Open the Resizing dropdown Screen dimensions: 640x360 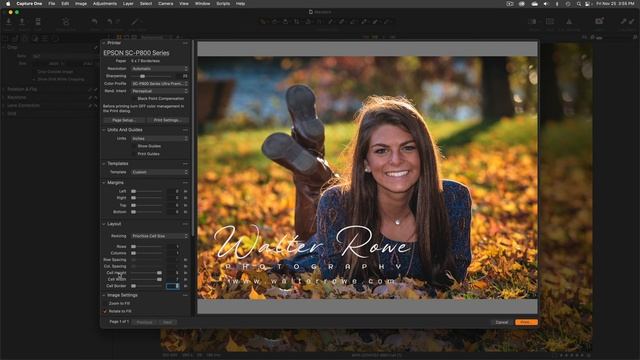160,236
